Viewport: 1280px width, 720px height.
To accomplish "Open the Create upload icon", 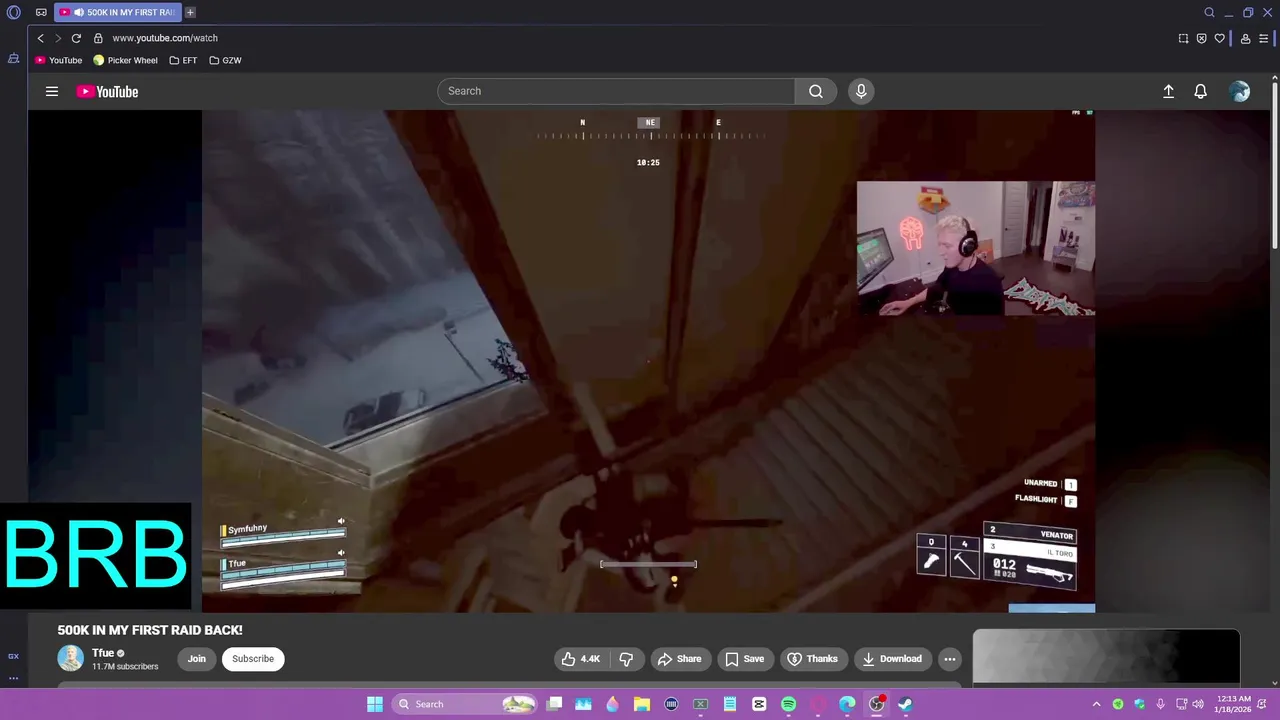I will pos(1168,91).
